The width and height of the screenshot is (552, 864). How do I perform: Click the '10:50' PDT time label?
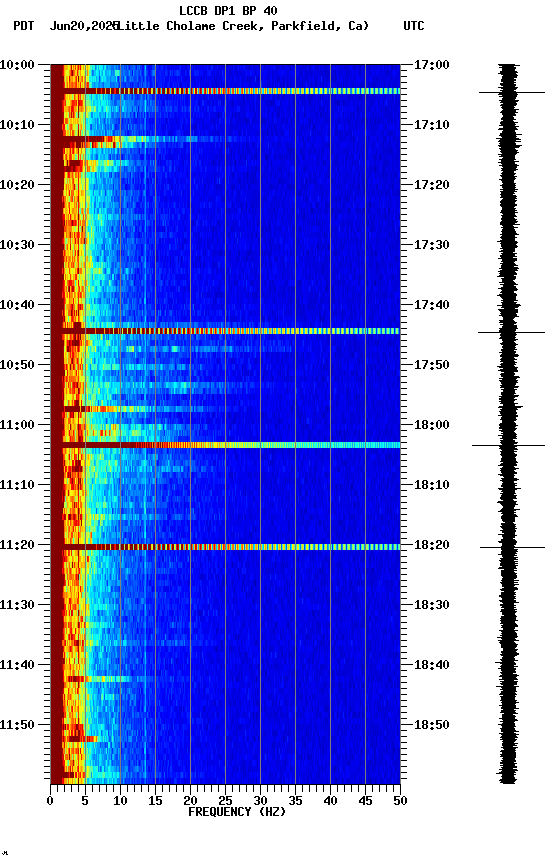click(x=17, y=365)
